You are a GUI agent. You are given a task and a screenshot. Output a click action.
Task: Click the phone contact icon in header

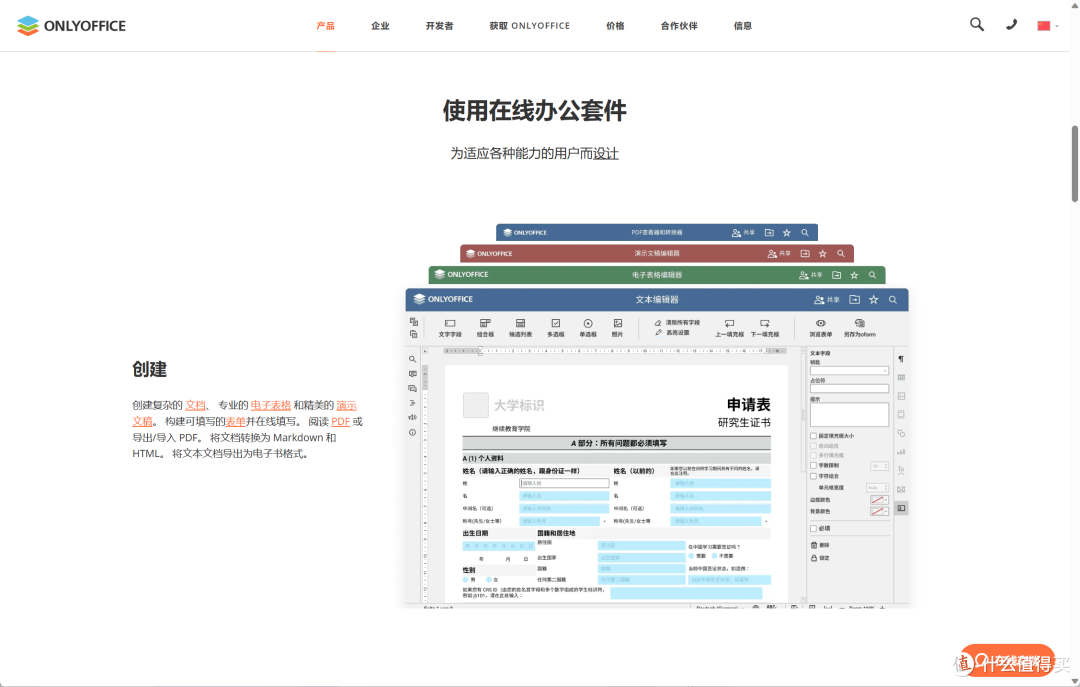1011,25
